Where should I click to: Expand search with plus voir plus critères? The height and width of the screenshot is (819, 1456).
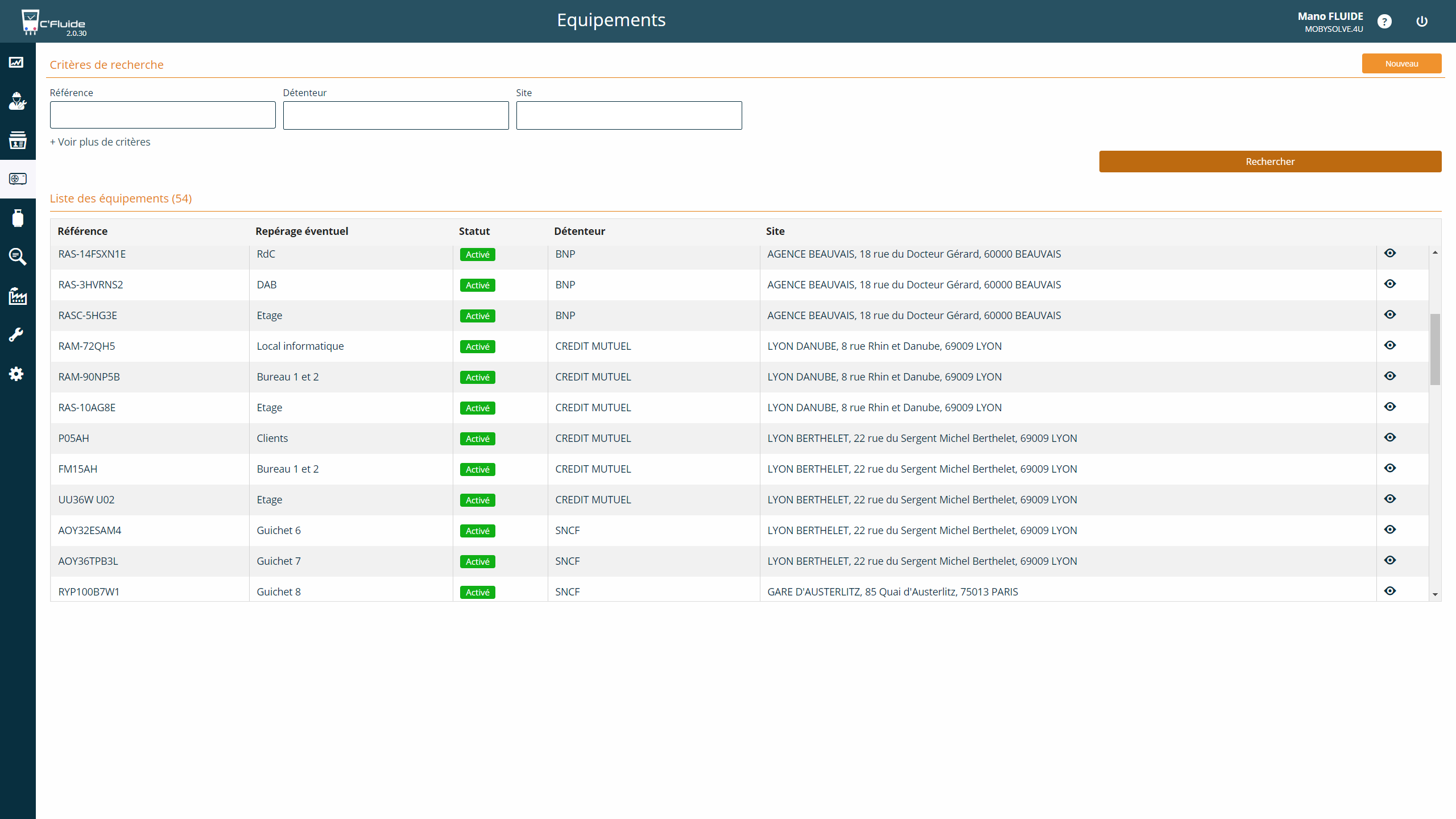click(100, 141)
